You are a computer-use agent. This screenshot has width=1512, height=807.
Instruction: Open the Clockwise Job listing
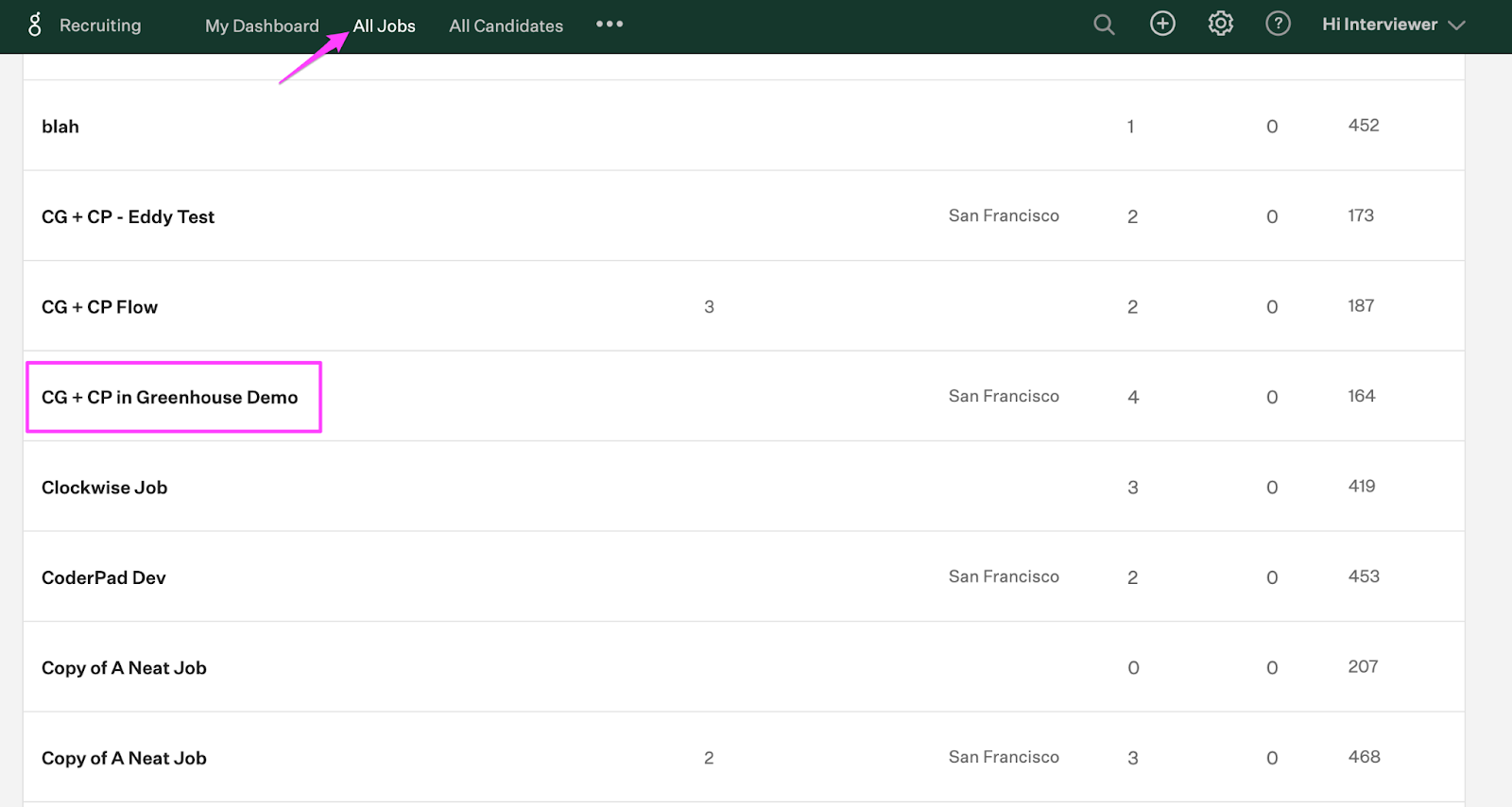(x=104, y=488)
